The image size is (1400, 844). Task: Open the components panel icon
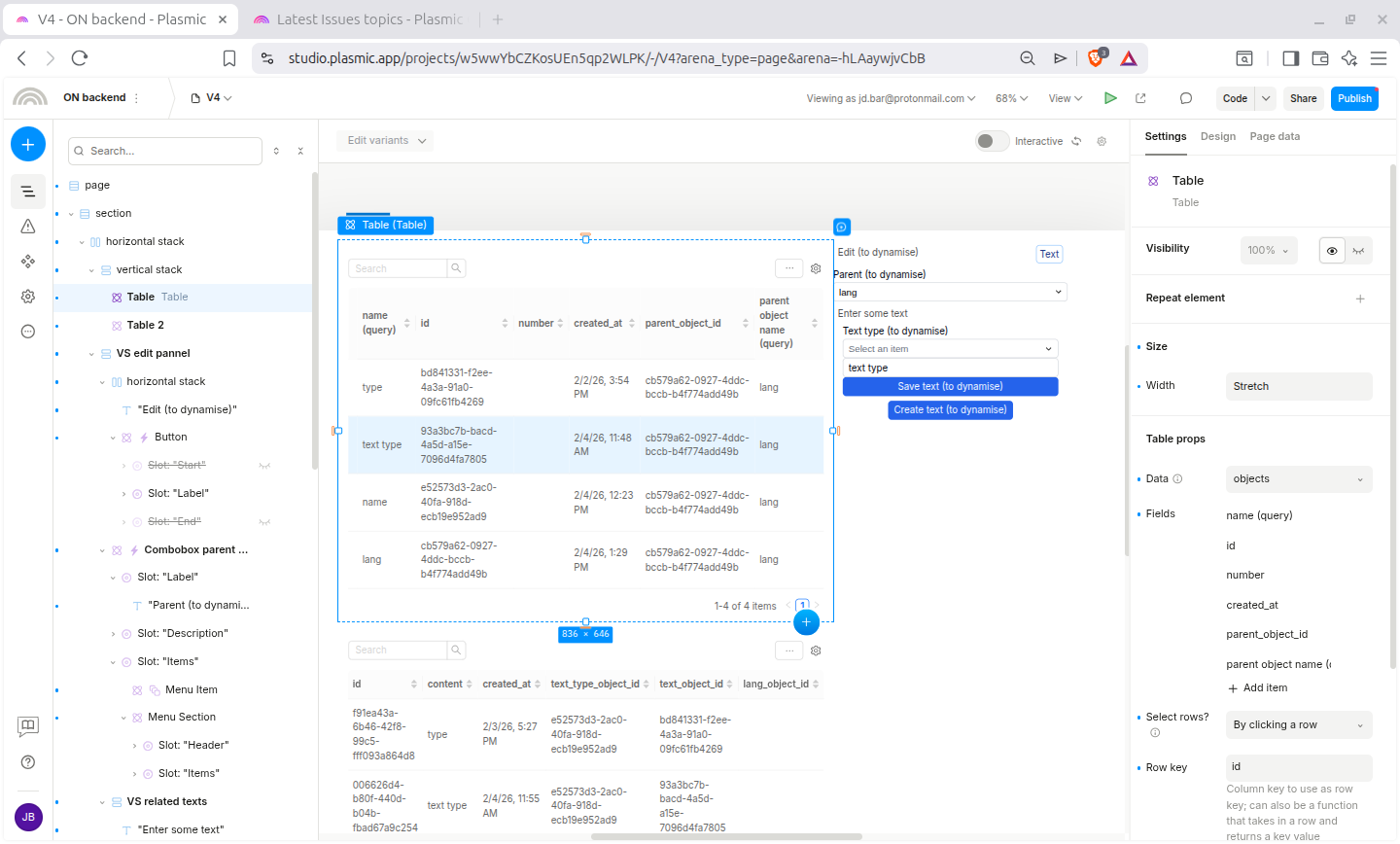(28, 262)
